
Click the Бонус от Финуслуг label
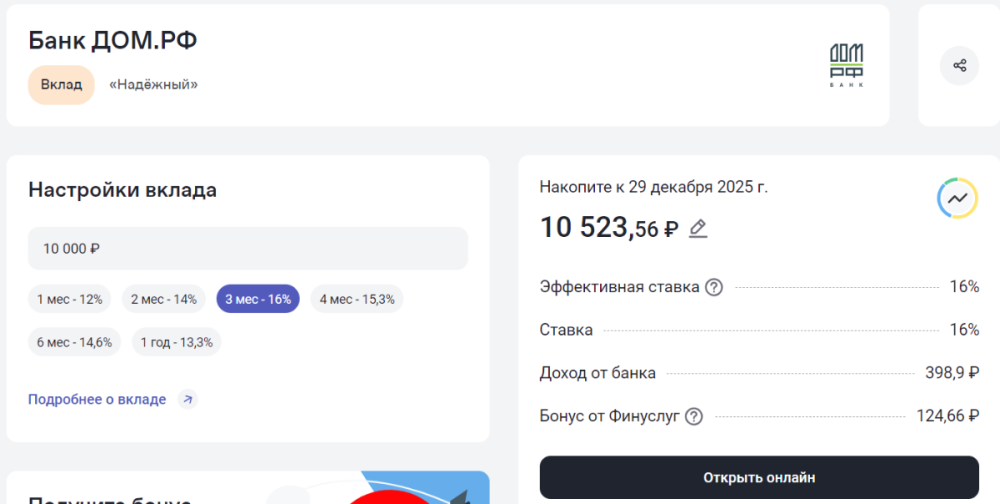[x=610, y=417]
